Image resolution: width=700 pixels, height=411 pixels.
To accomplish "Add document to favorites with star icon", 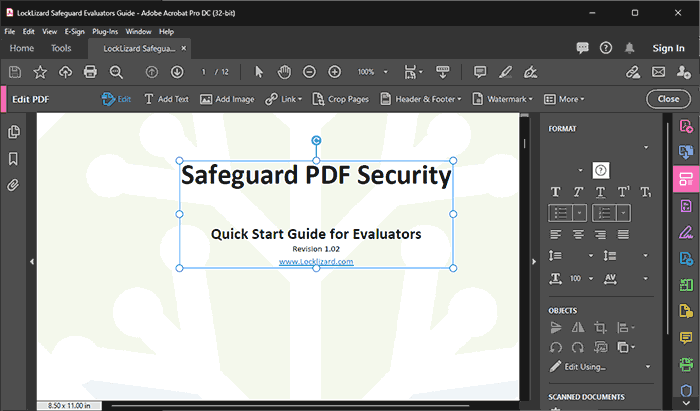I will coord(40,72).
